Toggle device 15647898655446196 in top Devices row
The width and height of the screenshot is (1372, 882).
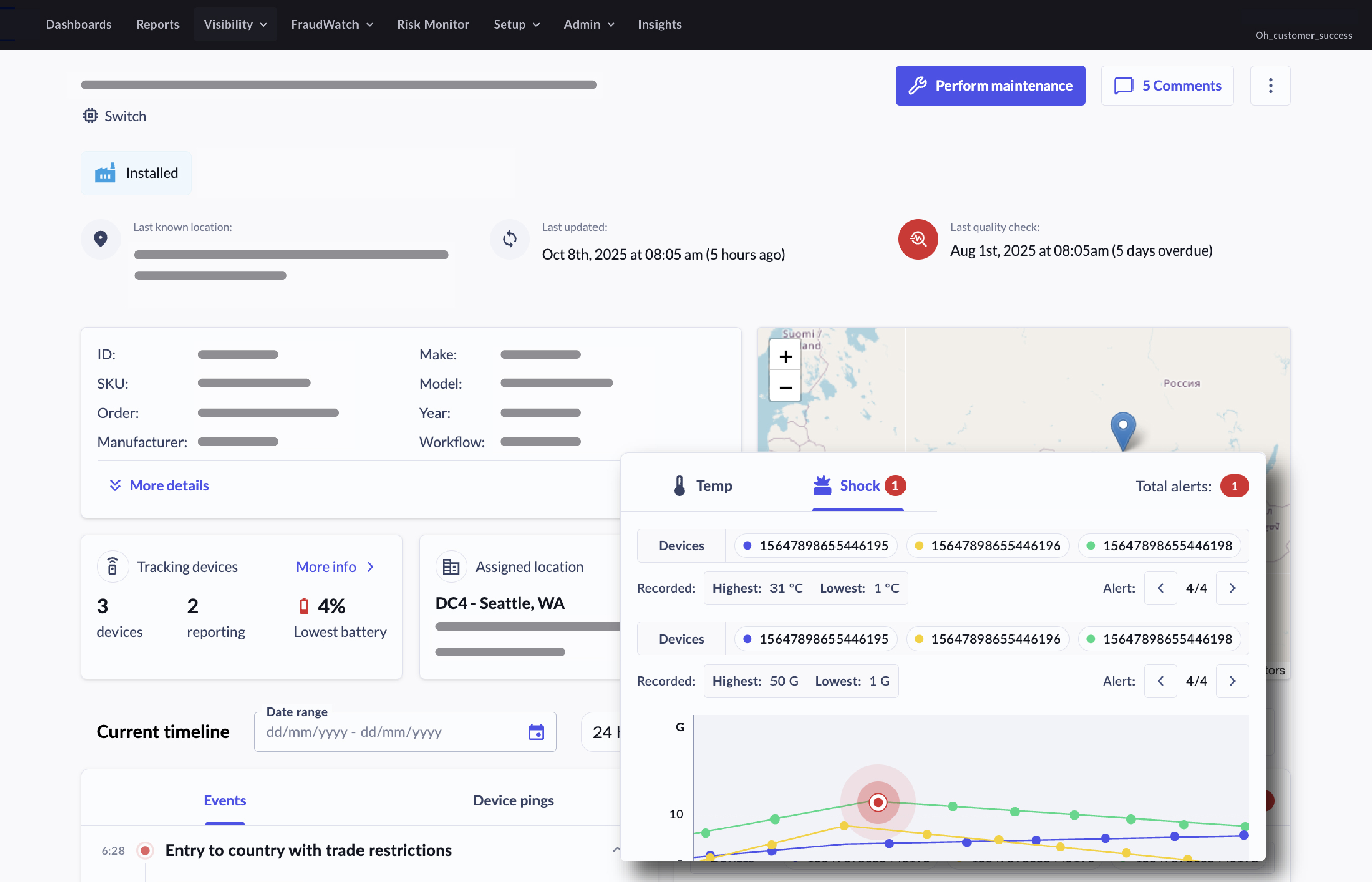click(988, 545)
